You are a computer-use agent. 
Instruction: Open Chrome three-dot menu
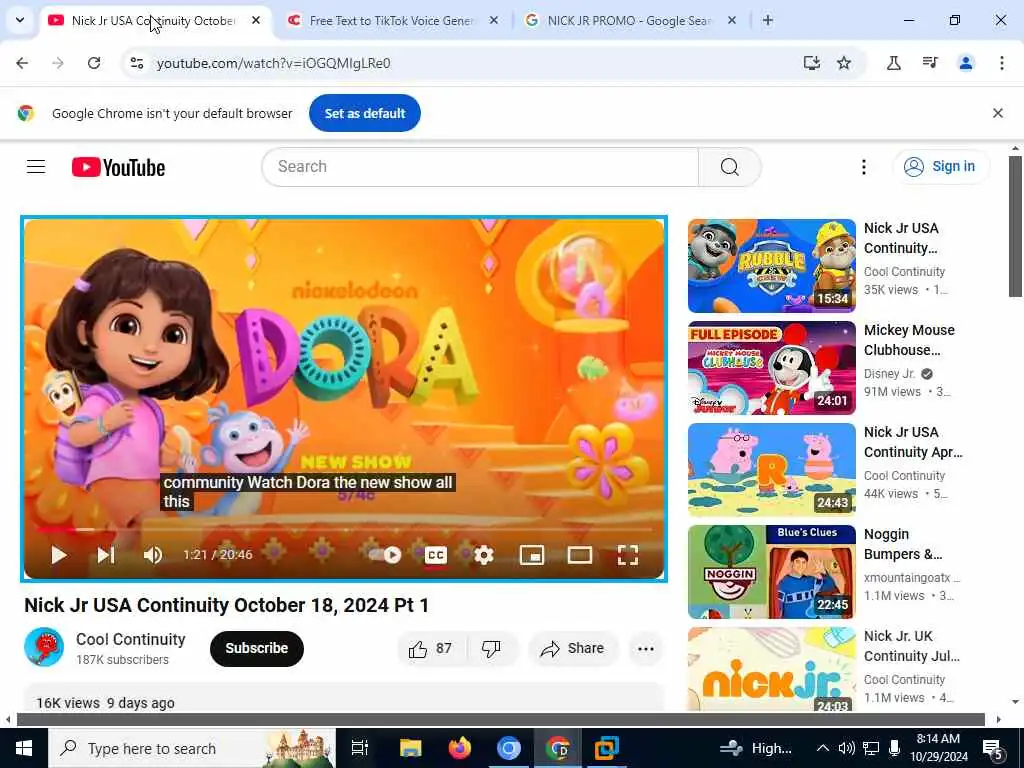point(1001,63)
